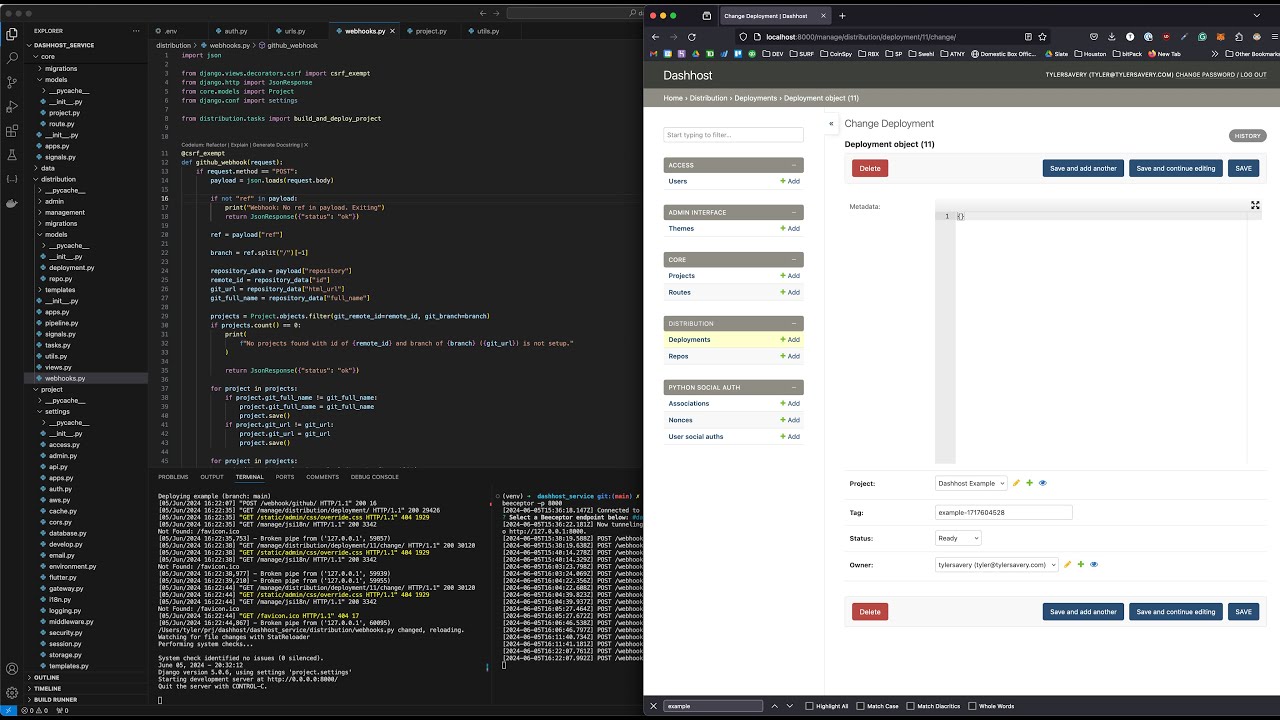The height and width of the screenshot is (720, 1280).
Task: Open the Testing flask view
Action: click(x=12, y=154)
